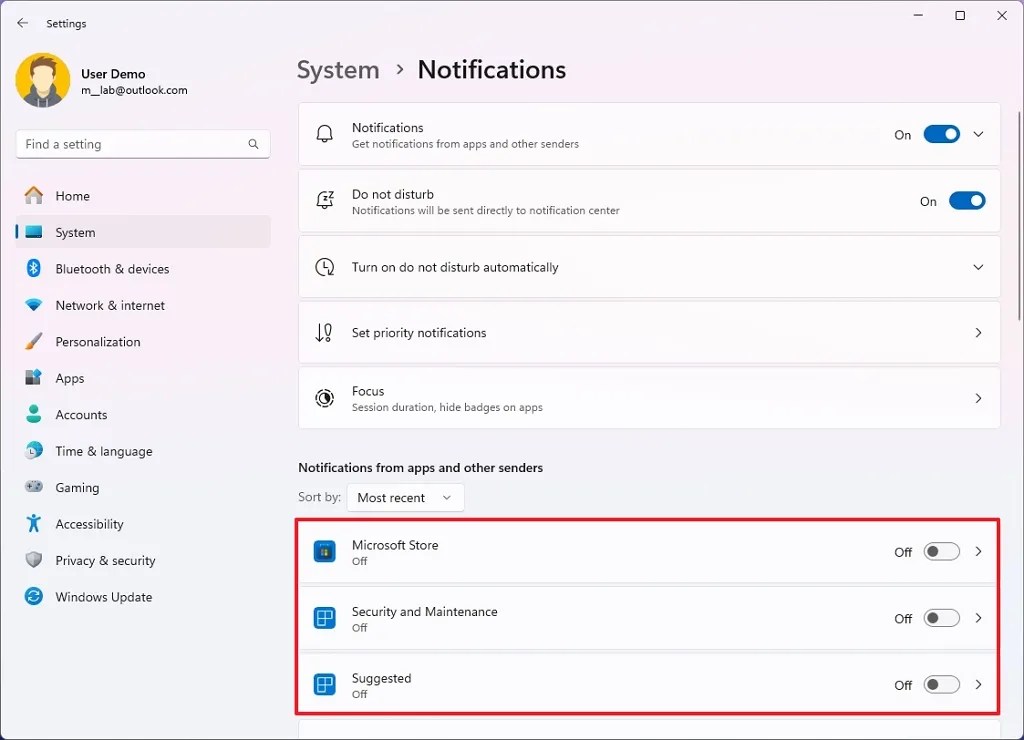Turn off the Notifications toggle
Screen dimensions: 1024x740
tap(941, 133)
